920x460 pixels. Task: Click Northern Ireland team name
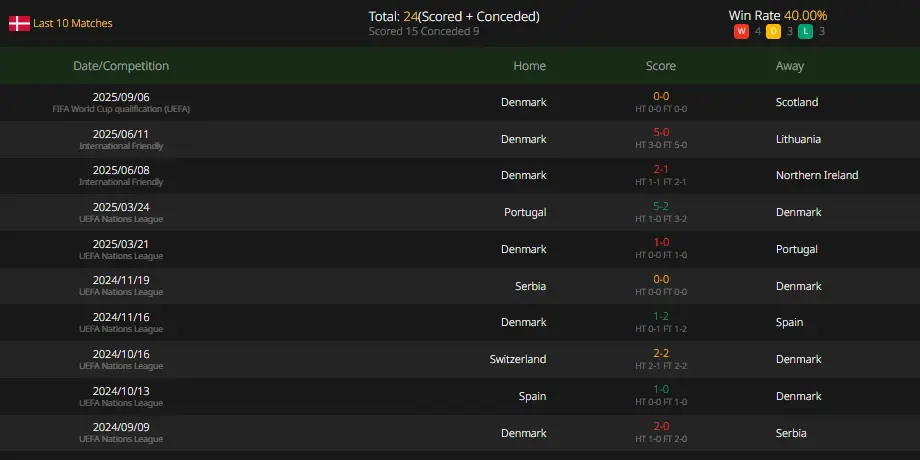[817, 175]
